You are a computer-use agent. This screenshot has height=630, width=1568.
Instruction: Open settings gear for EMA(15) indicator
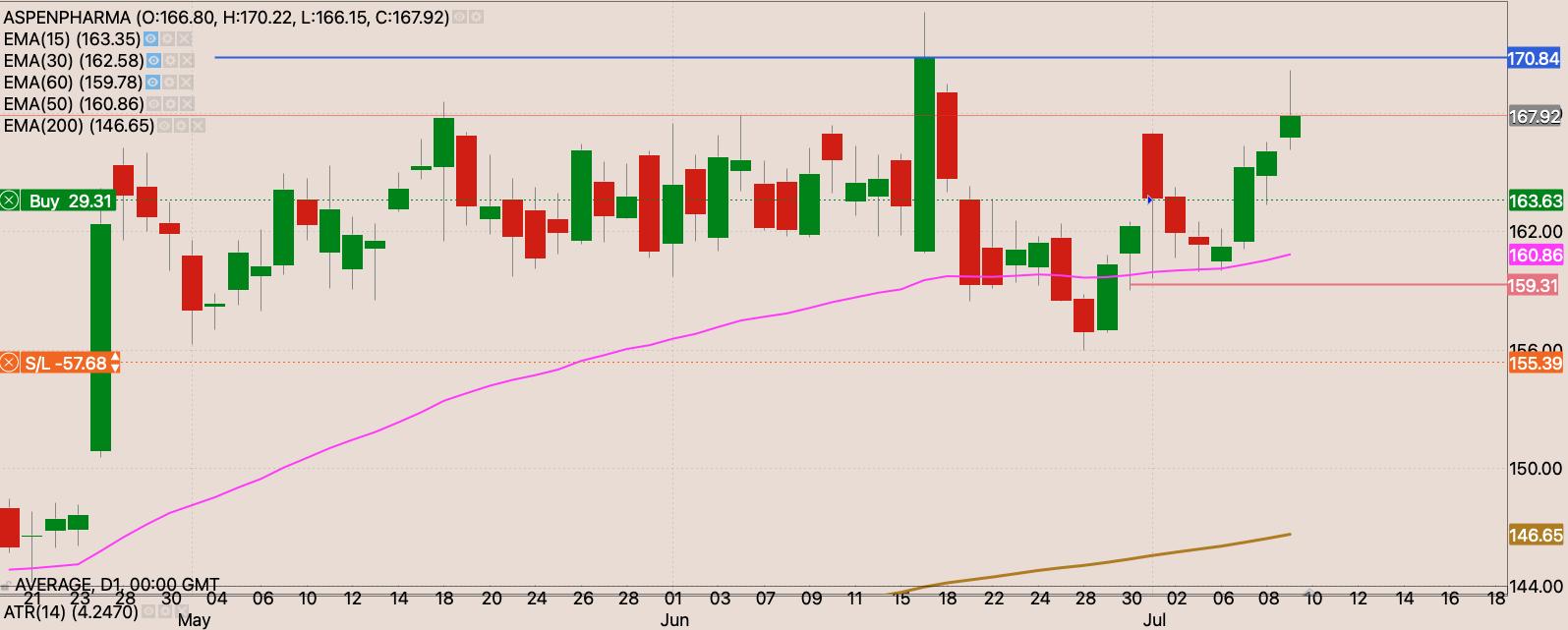[168, 39]
